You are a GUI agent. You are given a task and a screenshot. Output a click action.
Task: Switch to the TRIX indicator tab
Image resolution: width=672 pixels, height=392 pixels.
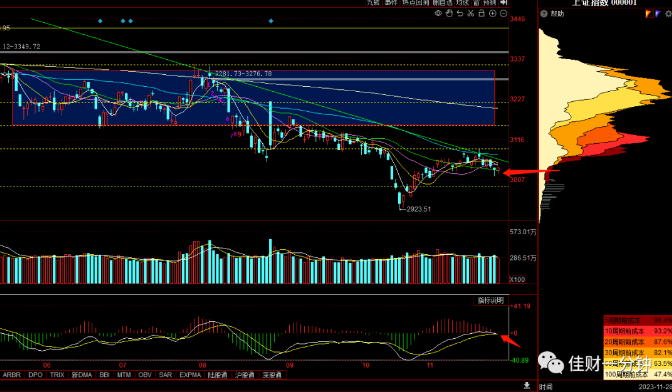[x=57, y=375]
